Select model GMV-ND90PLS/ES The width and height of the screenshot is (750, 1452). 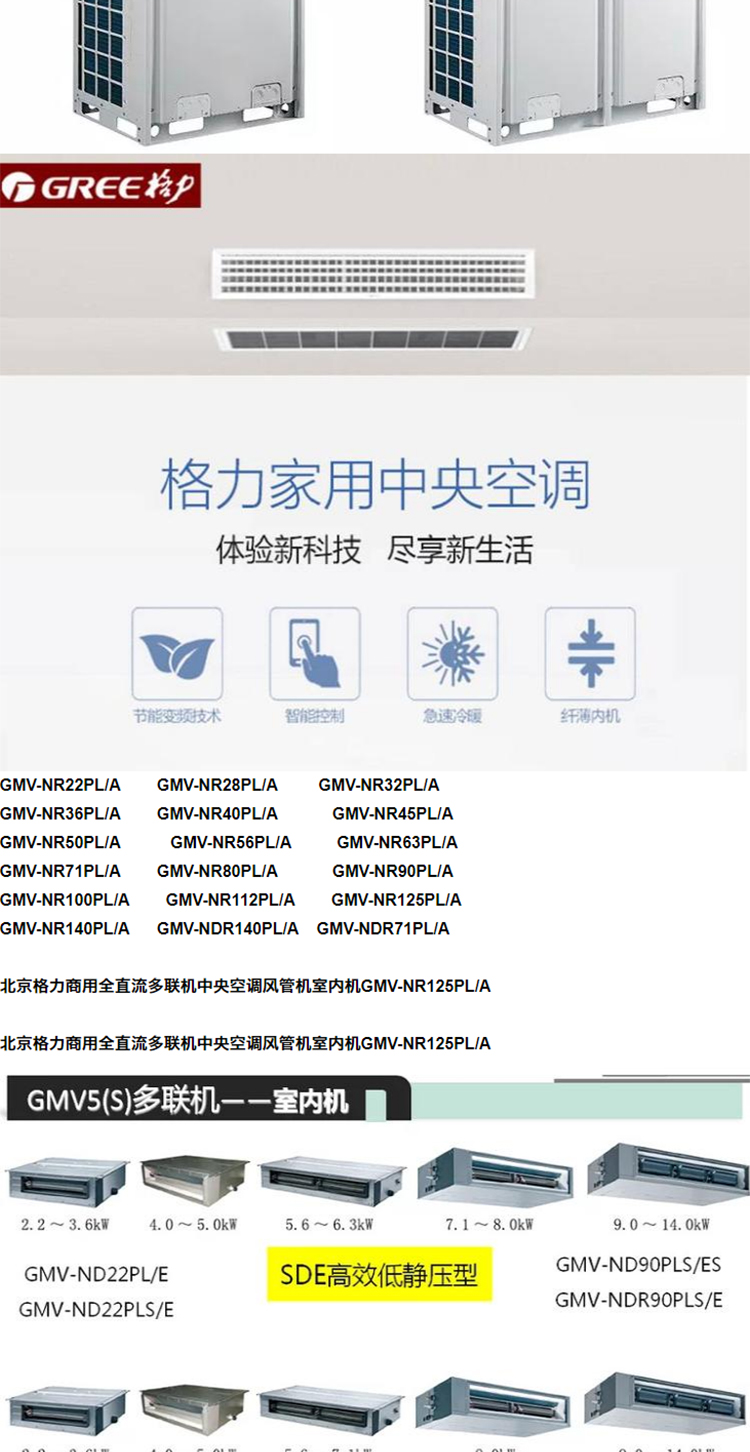point(639,1265)
